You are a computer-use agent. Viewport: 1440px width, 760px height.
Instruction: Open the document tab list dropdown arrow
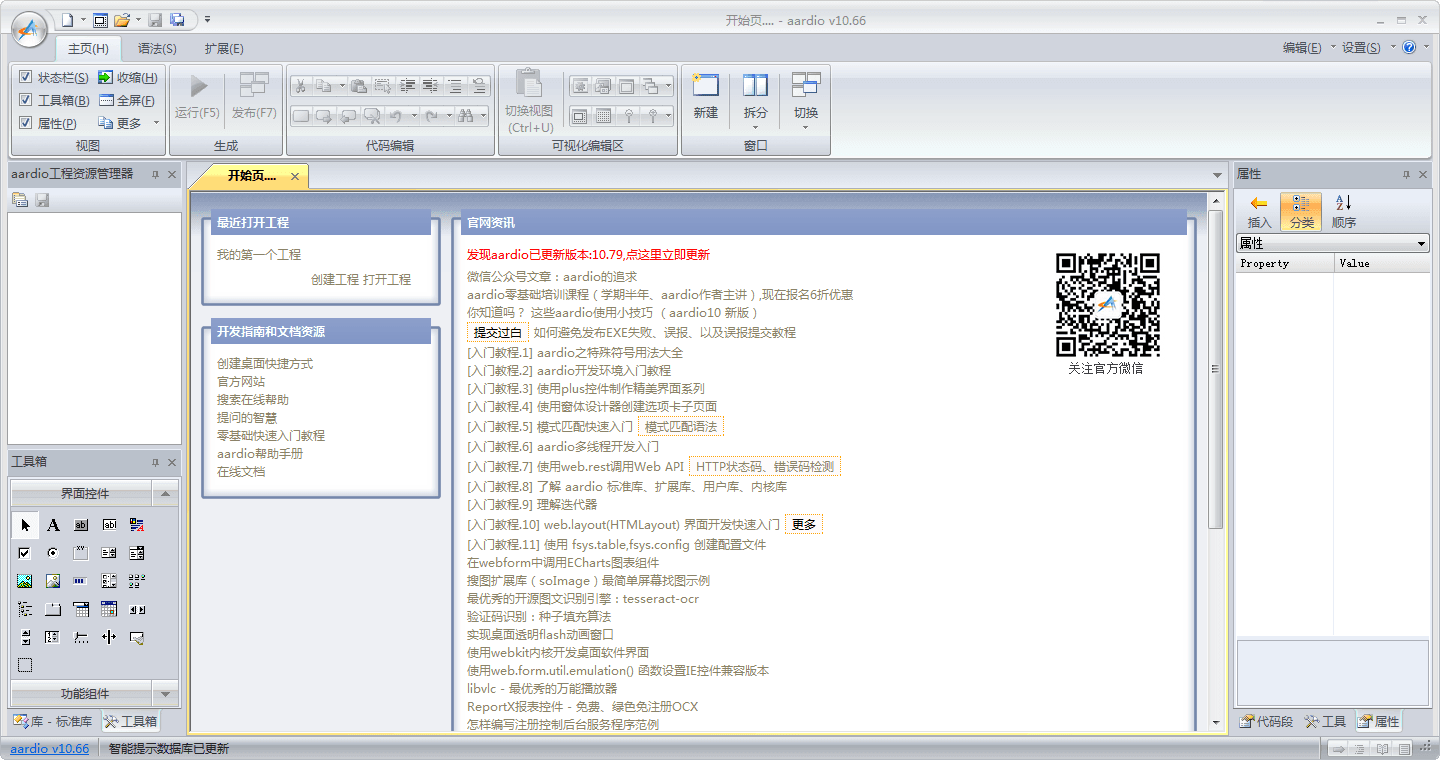pos(1217,176)
